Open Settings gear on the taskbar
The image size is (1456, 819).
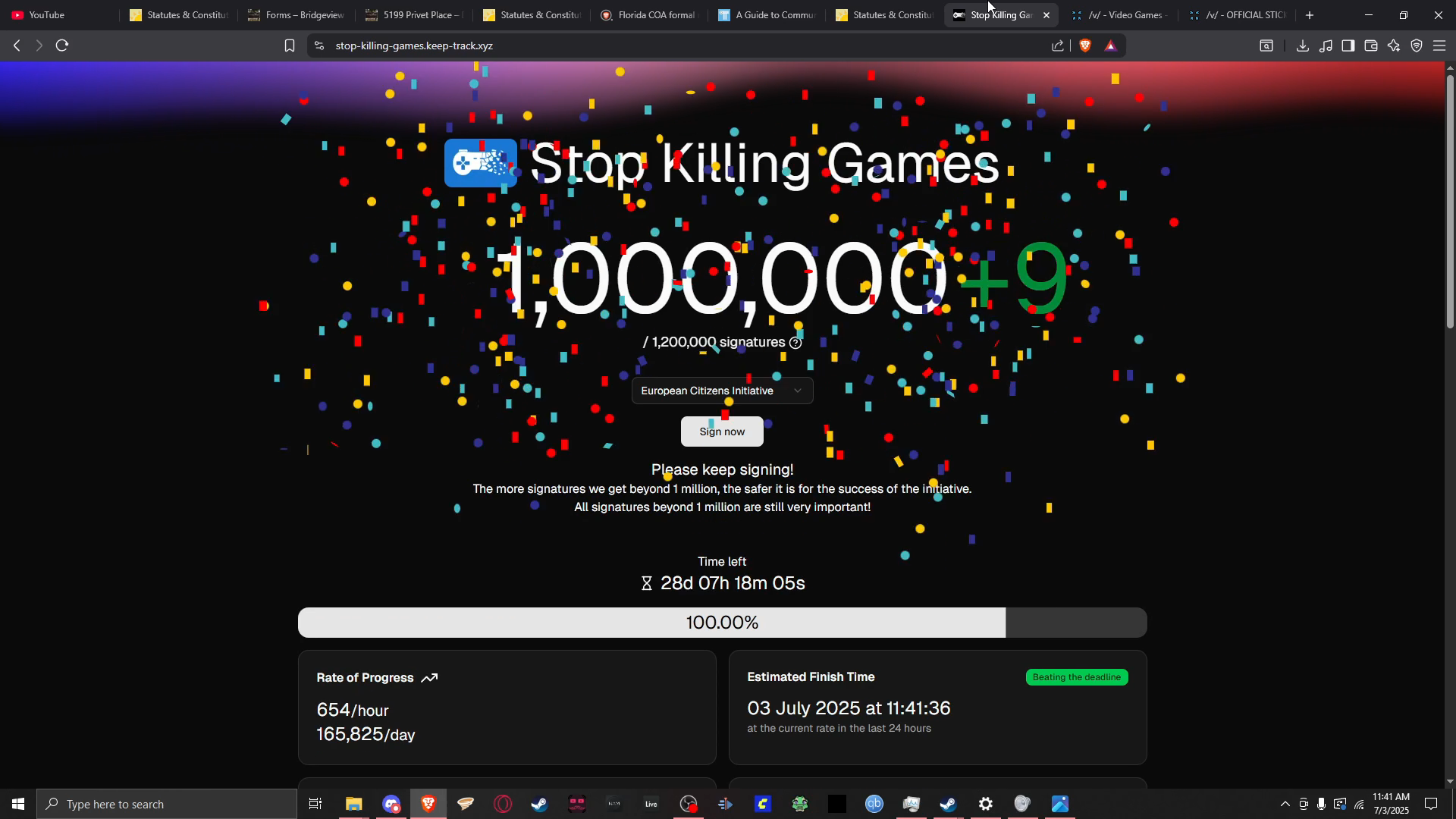[985, 804]
